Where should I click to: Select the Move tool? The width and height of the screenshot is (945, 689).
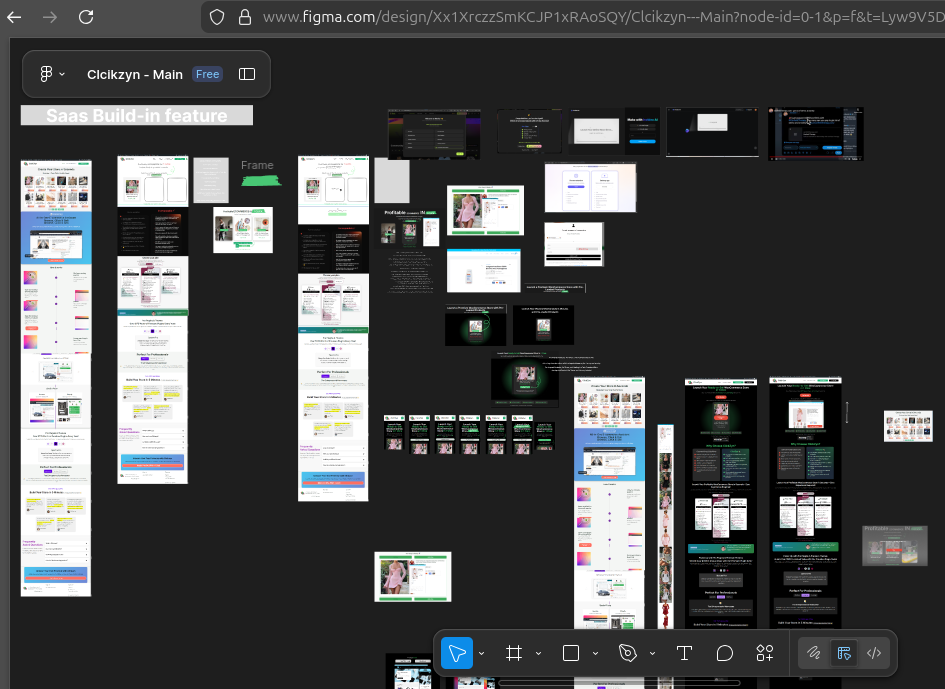457,653
